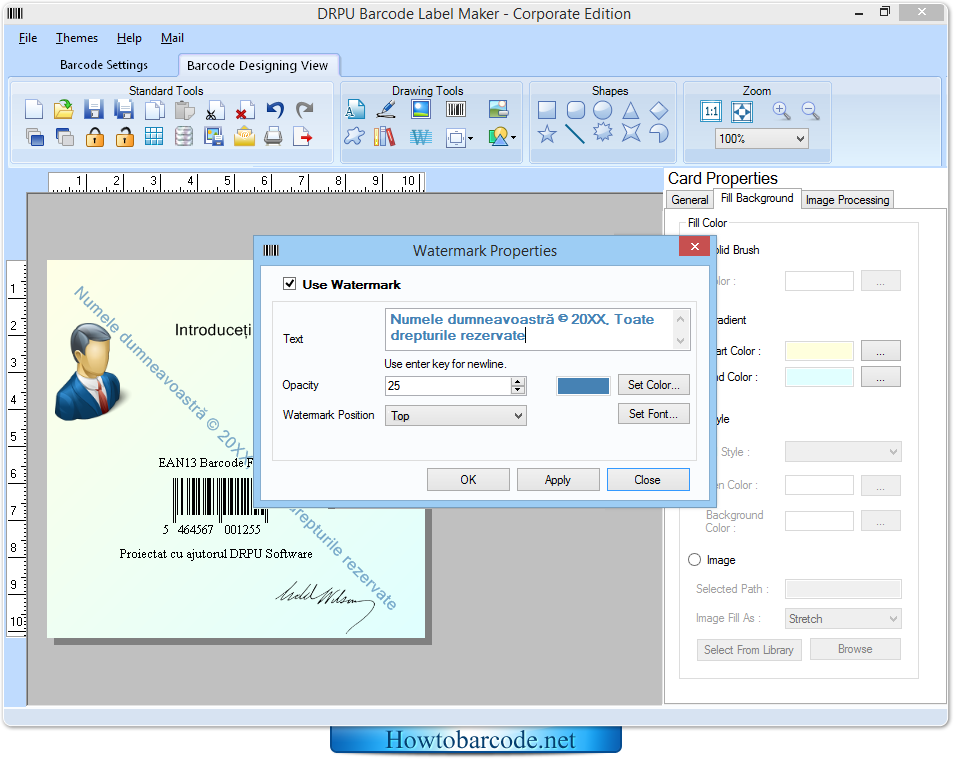Click the Opacity value field

449,386
